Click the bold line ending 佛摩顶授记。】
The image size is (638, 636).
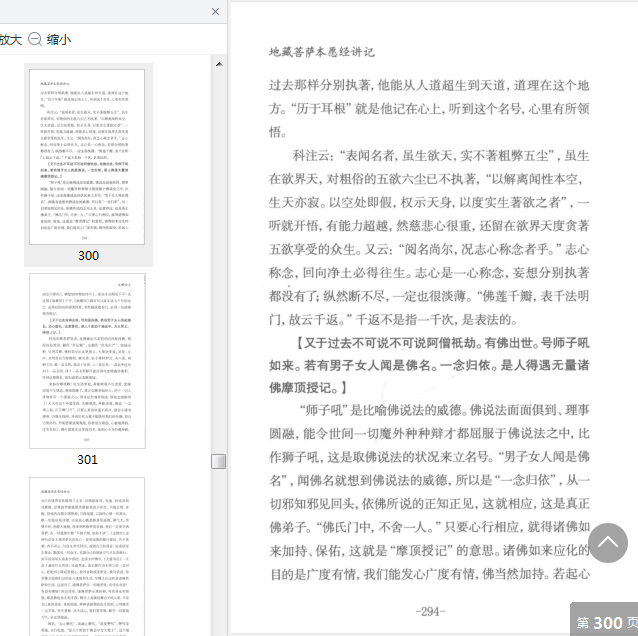[308, 388]
